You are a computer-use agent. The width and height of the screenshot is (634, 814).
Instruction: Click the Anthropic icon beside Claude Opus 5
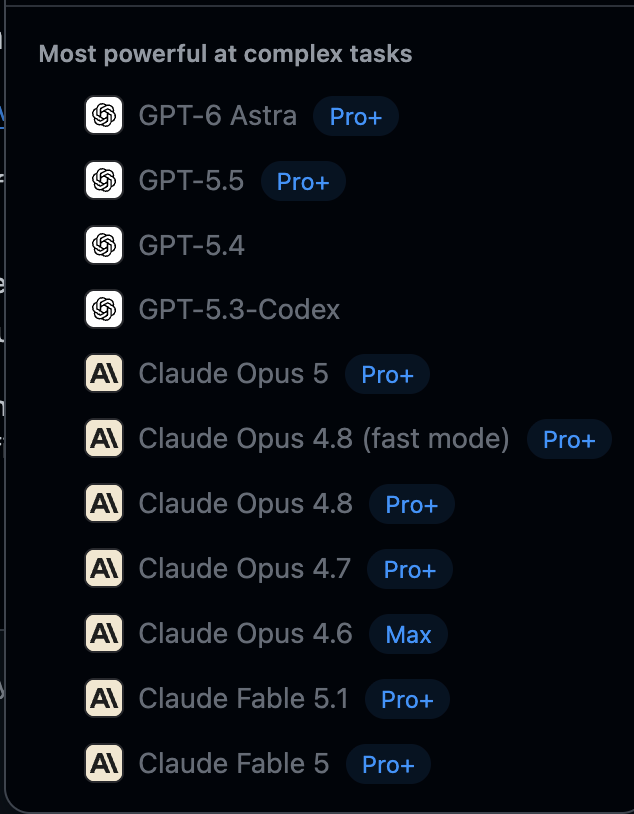[x=104, y=374]
